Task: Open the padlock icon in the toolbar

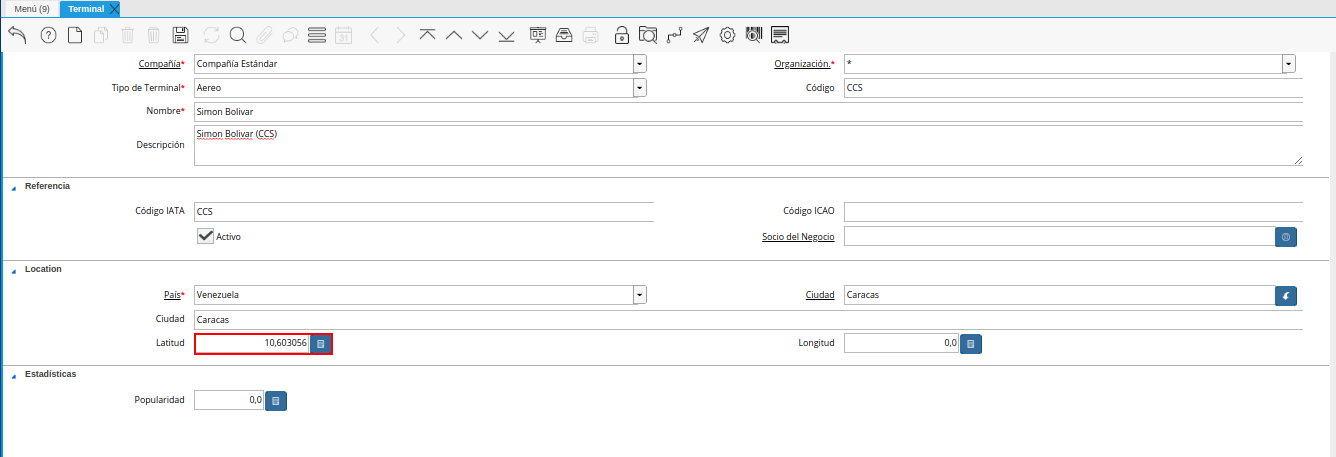Action: [622, 35]
